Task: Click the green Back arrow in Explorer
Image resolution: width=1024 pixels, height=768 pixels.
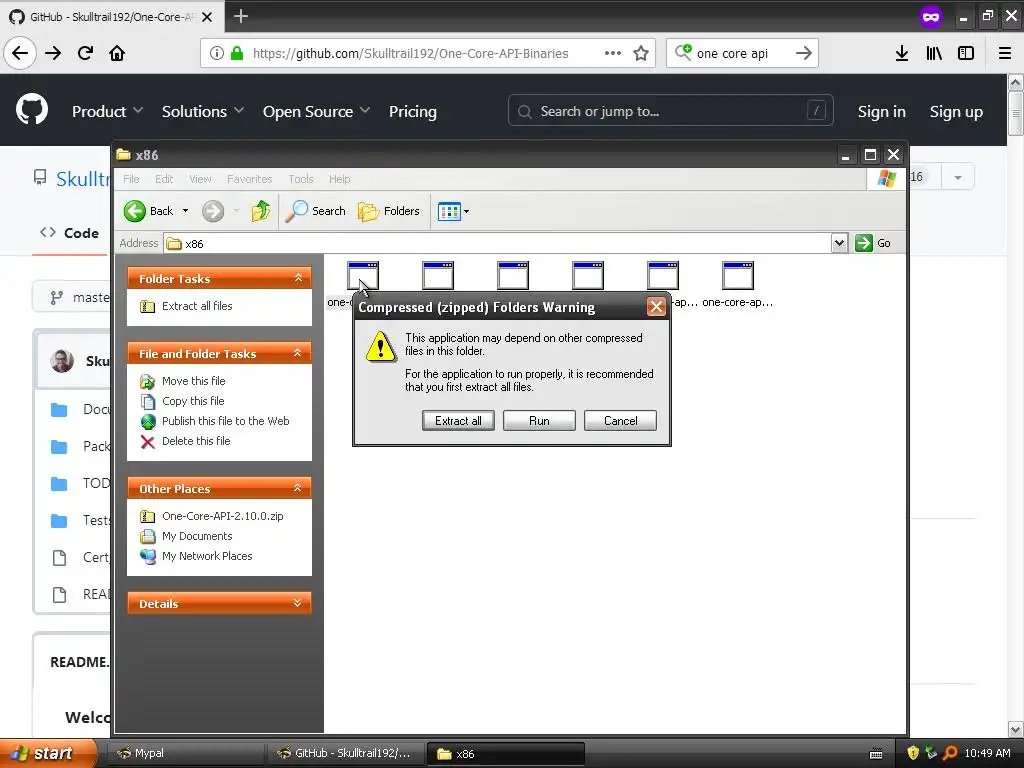Action: [x=135, y=211]
